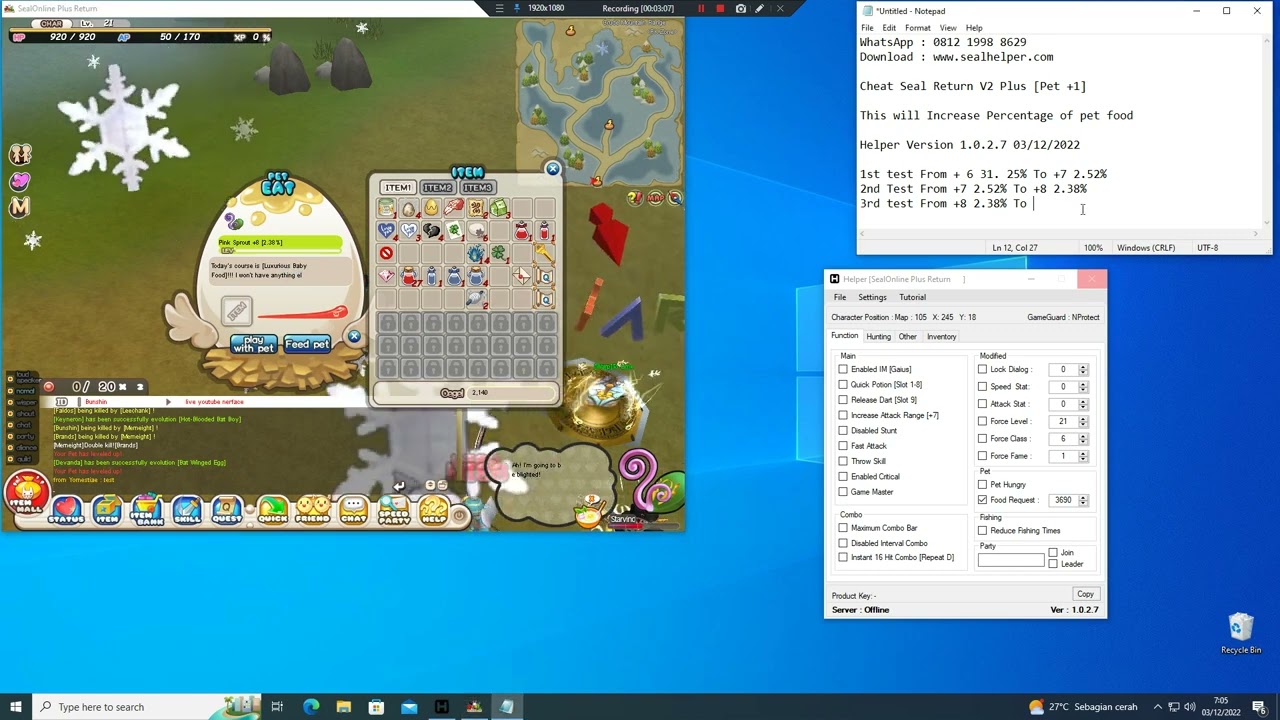Click the recorder camera screenshot icon
This screenshot has height=720, width=1280.
click(740, 9)
